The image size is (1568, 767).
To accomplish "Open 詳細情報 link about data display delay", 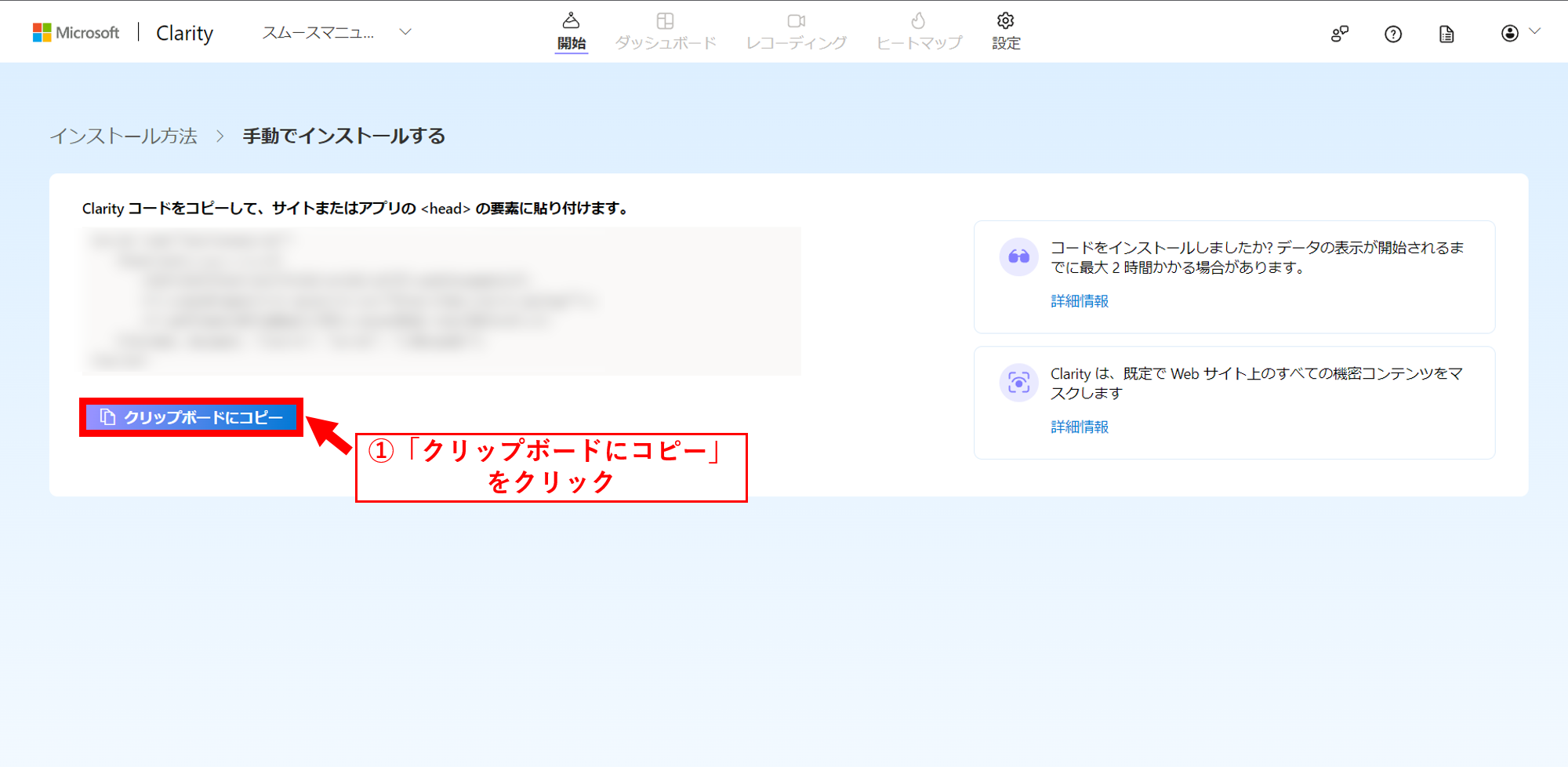I will [x=1080, y=301].
